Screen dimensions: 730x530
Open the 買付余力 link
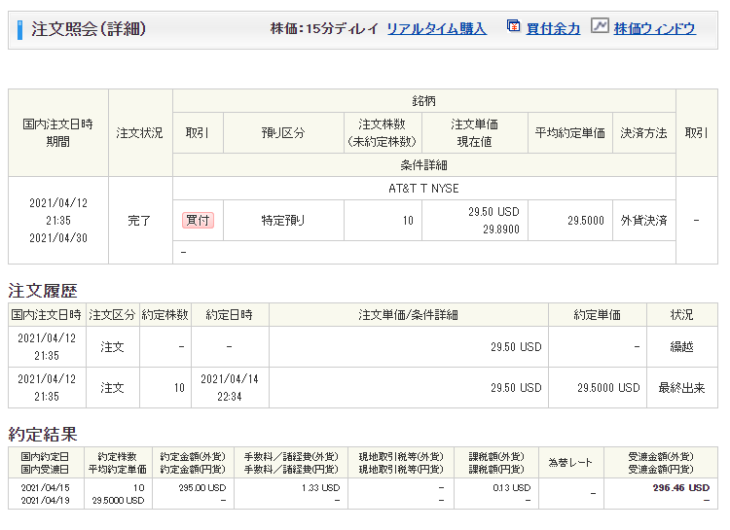coord(555,29)
